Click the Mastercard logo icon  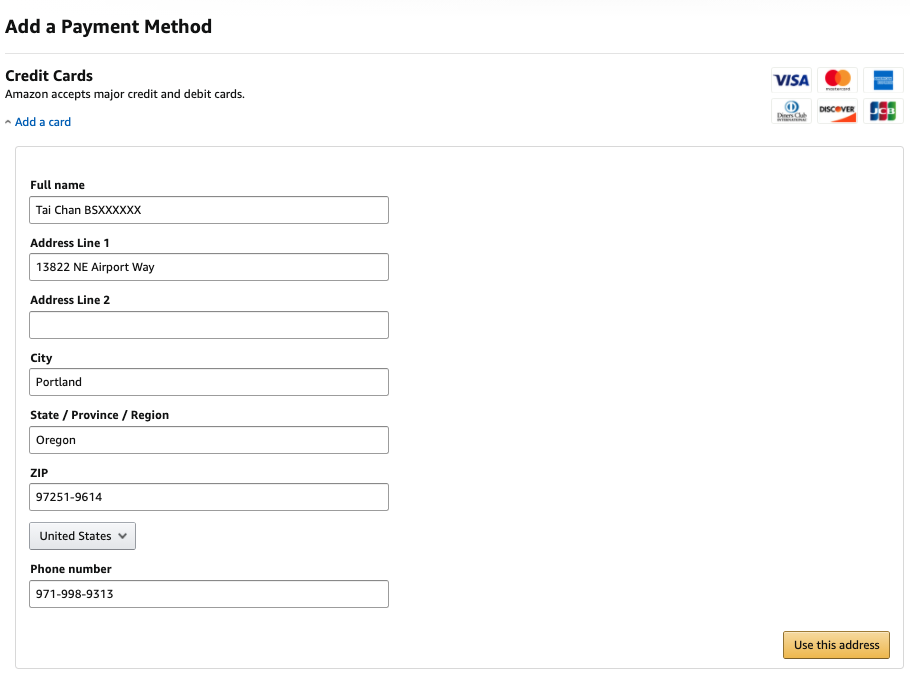tap(837, 80)
